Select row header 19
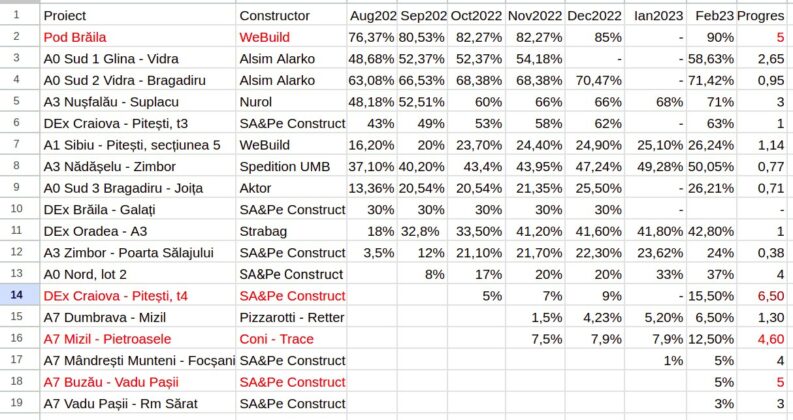The width and height of the screenshot is (793, 420). click(19, 403)
